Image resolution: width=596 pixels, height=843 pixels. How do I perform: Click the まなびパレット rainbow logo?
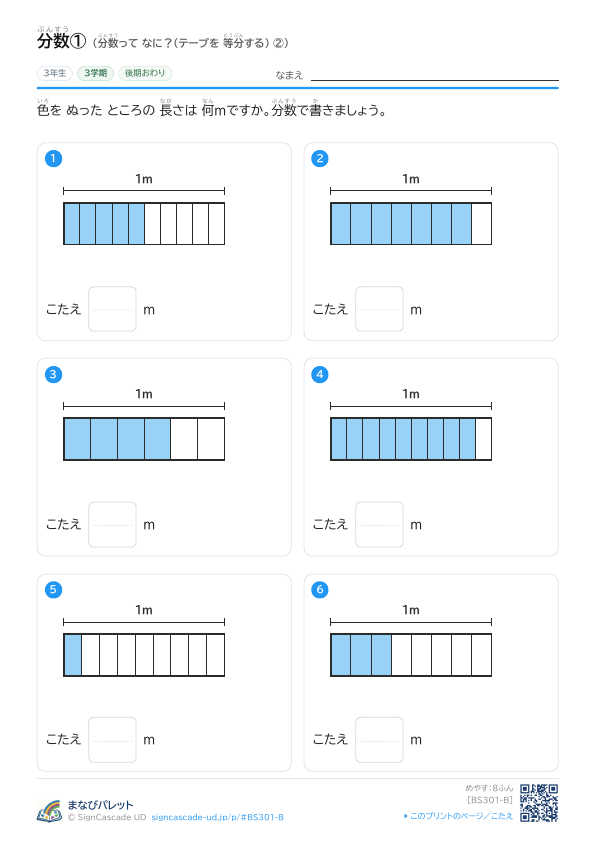tap(49, 811)
